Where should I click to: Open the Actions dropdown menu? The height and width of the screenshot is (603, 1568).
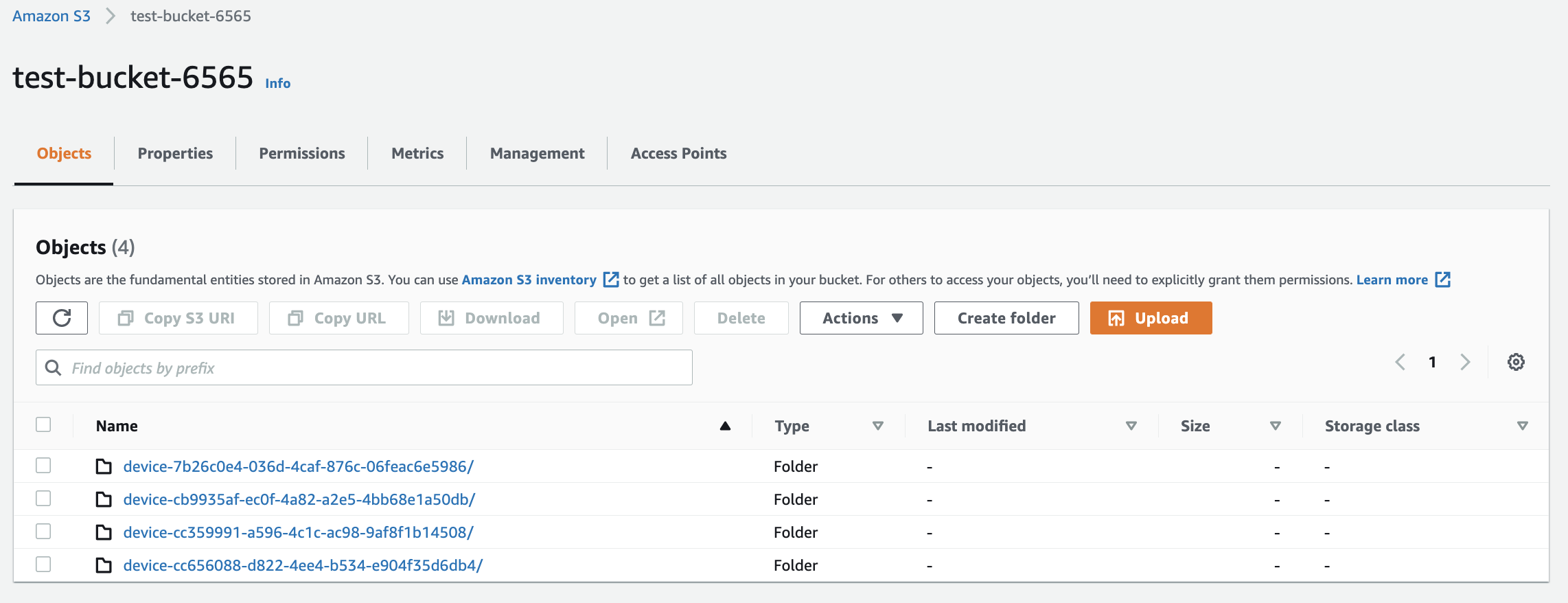pos(861,318)
